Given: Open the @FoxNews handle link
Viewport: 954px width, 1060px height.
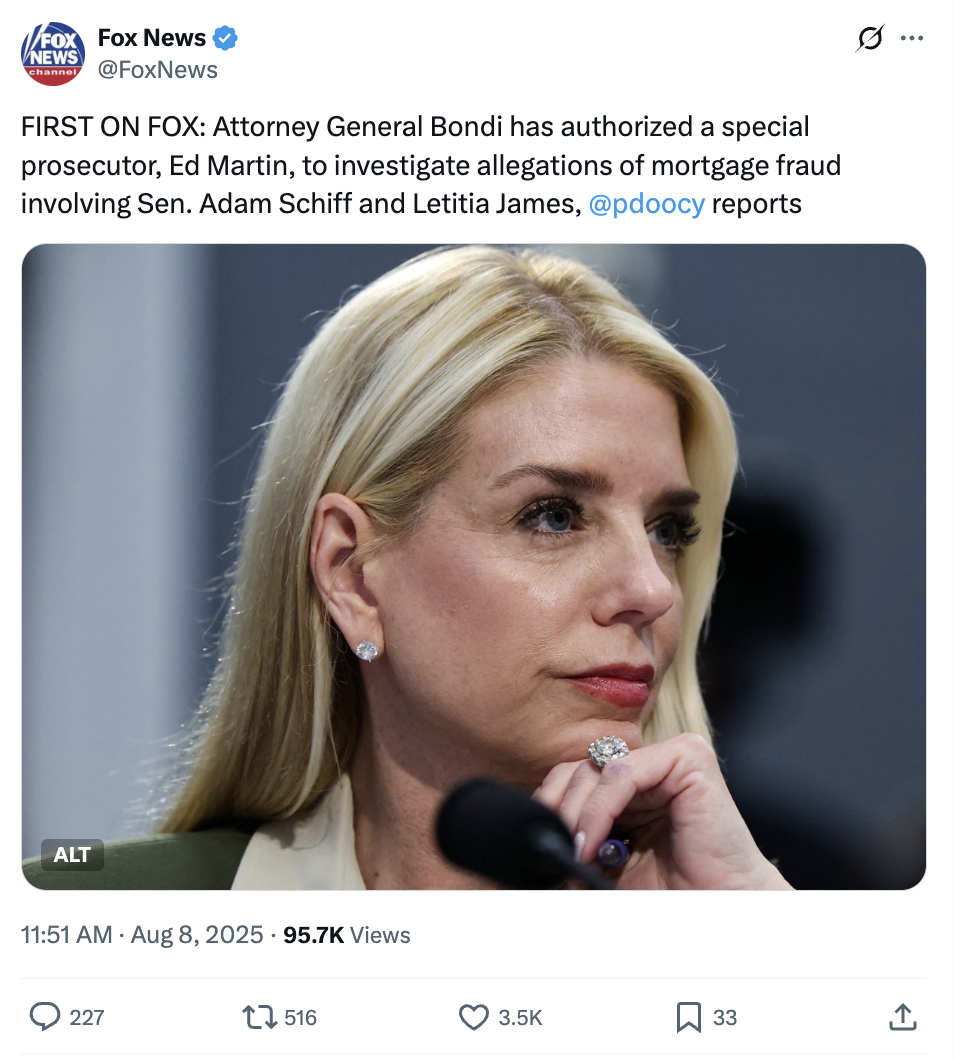Looking at the screenshot, I should 157,69.
